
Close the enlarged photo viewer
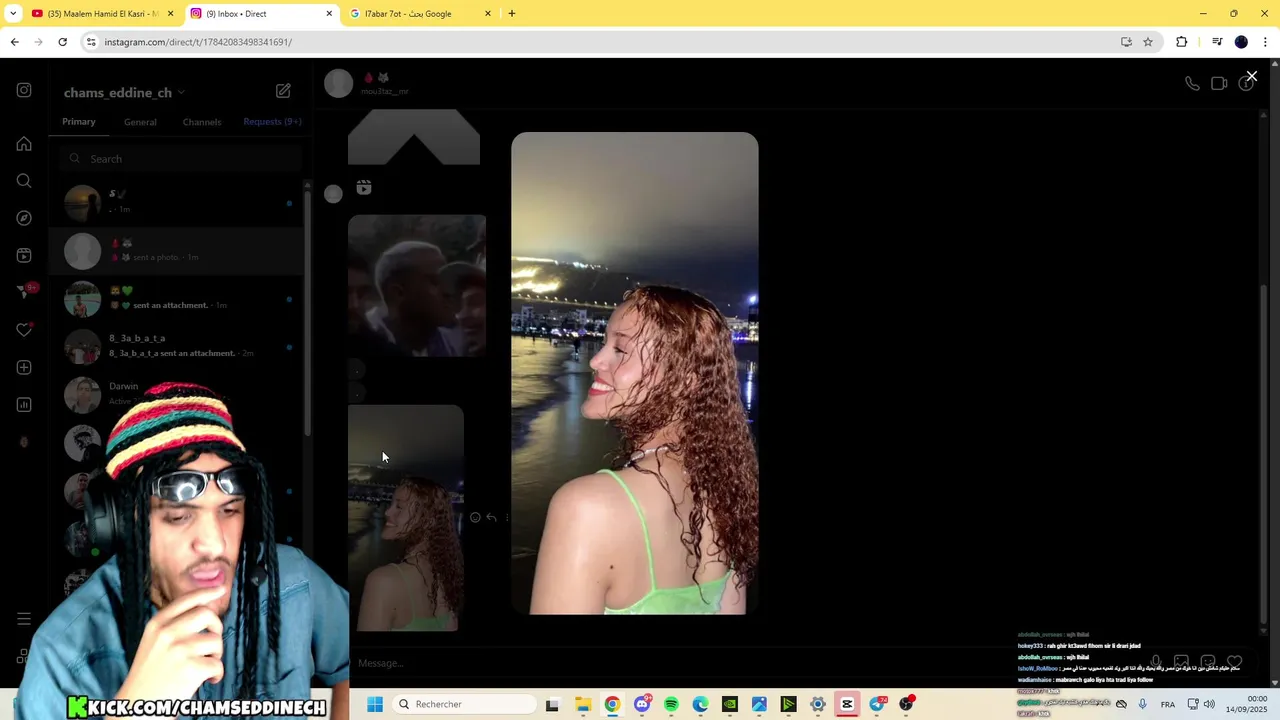click(1251, 76)
